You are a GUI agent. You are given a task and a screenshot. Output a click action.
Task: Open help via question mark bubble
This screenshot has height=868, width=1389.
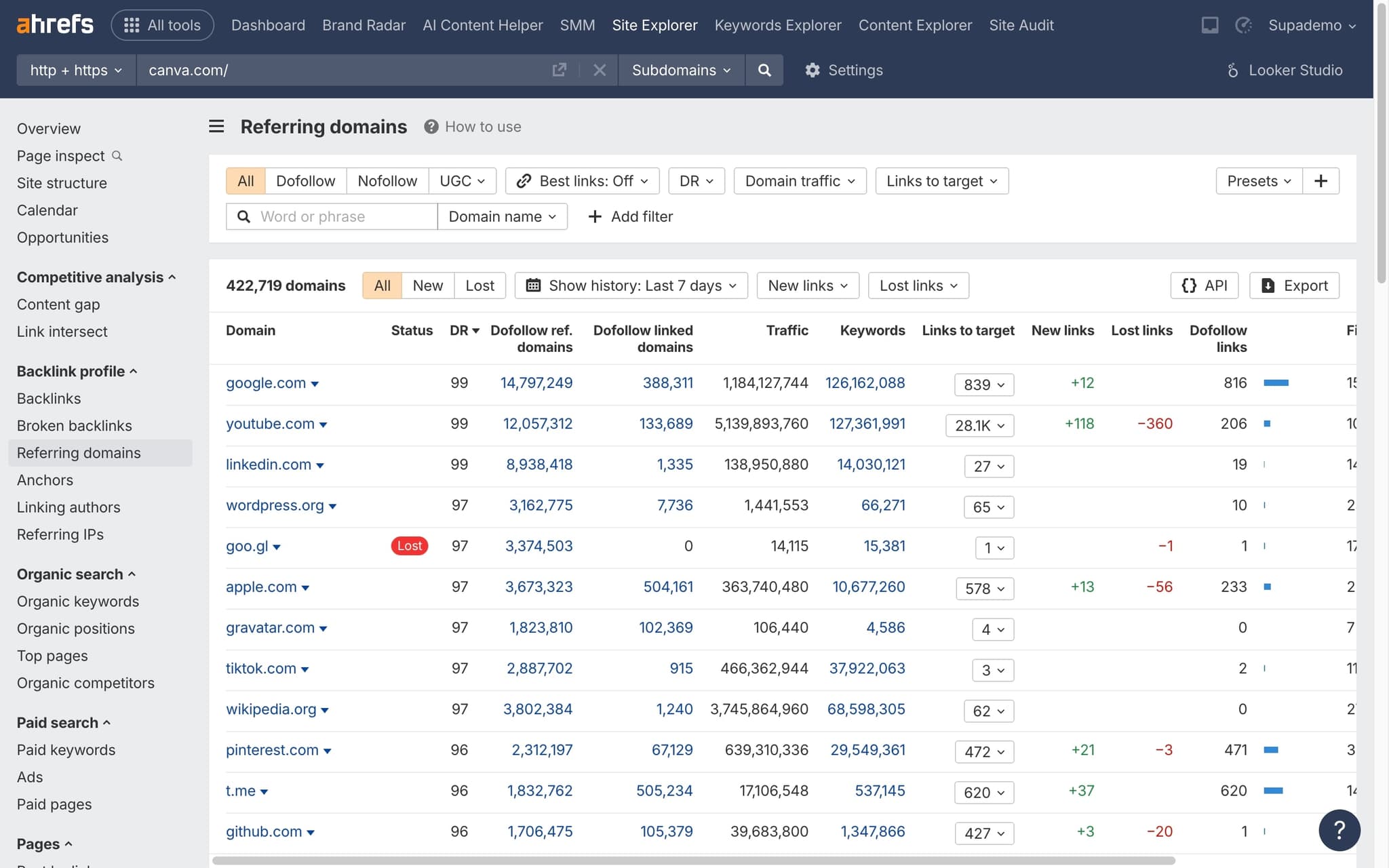1339,830
